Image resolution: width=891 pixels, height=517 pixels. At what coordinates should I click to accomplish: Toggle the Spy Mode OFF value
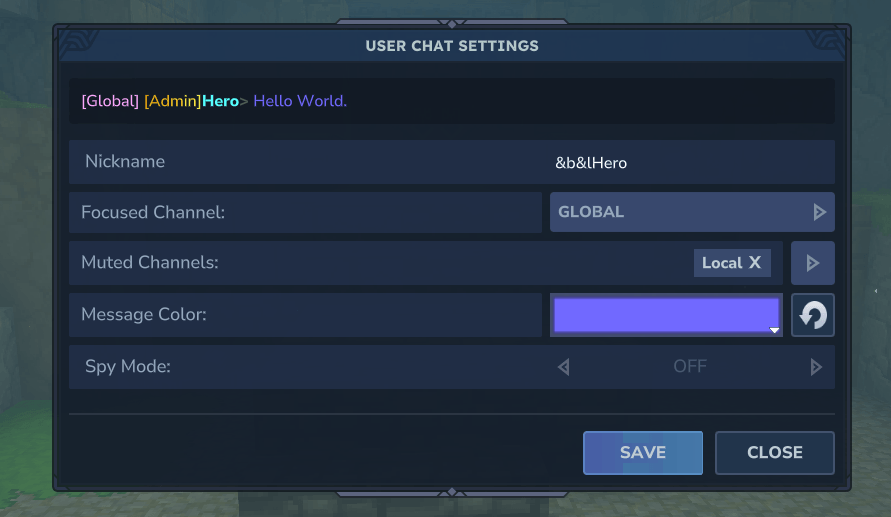click(x=690, y=367)
